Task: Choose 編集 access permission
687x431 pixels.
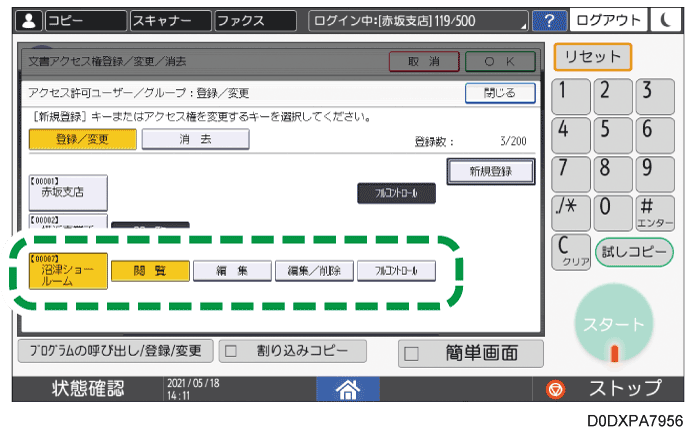Action: click(x=232, y=271)
